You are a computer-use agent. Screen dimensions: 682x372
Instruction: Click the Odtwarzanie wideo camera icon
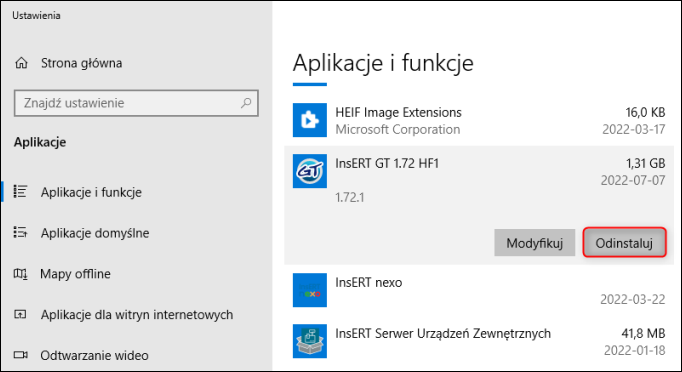click(20, 355)
